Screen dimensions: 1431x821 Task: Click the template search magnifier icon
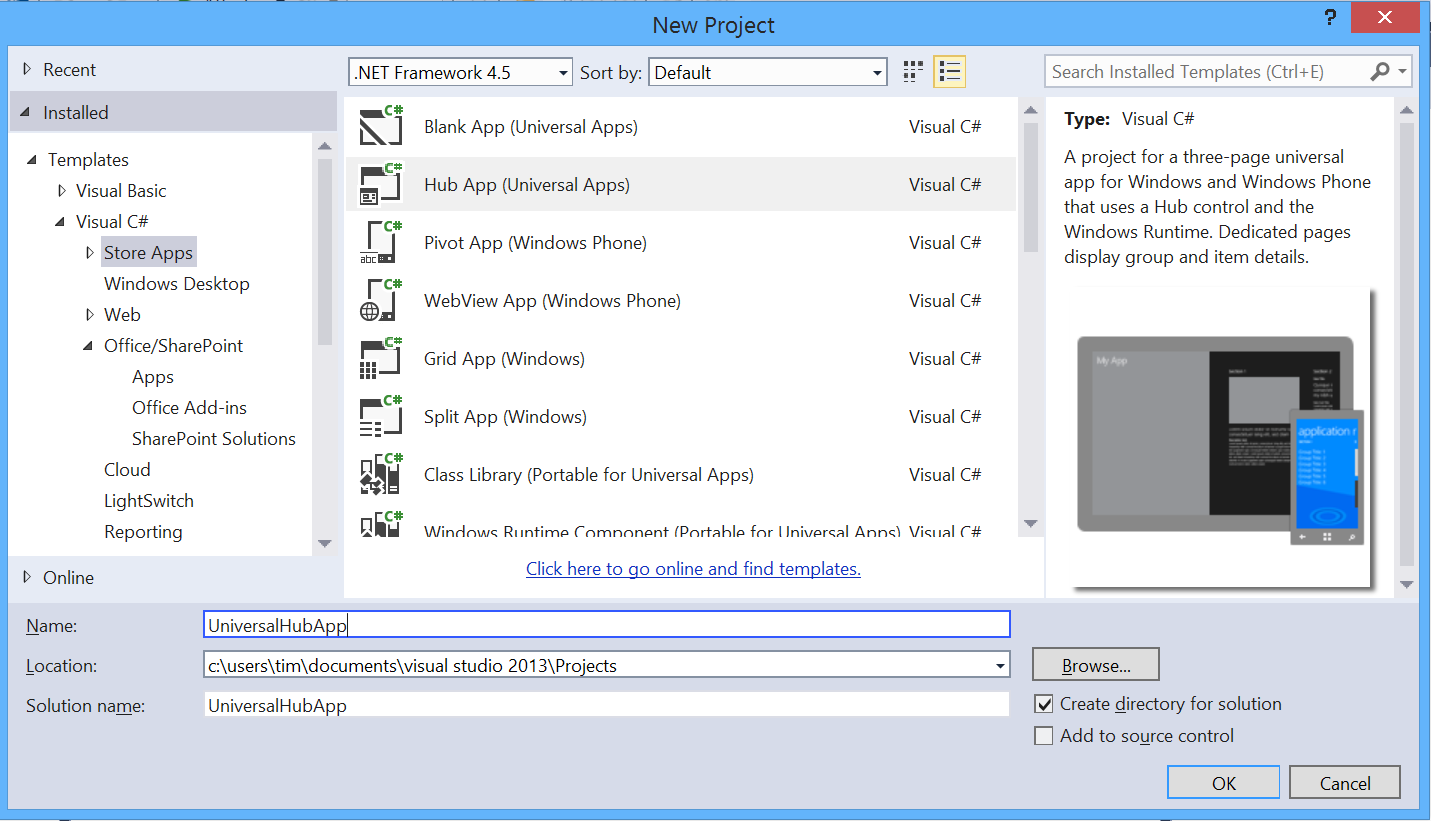tap(1380, 71)
